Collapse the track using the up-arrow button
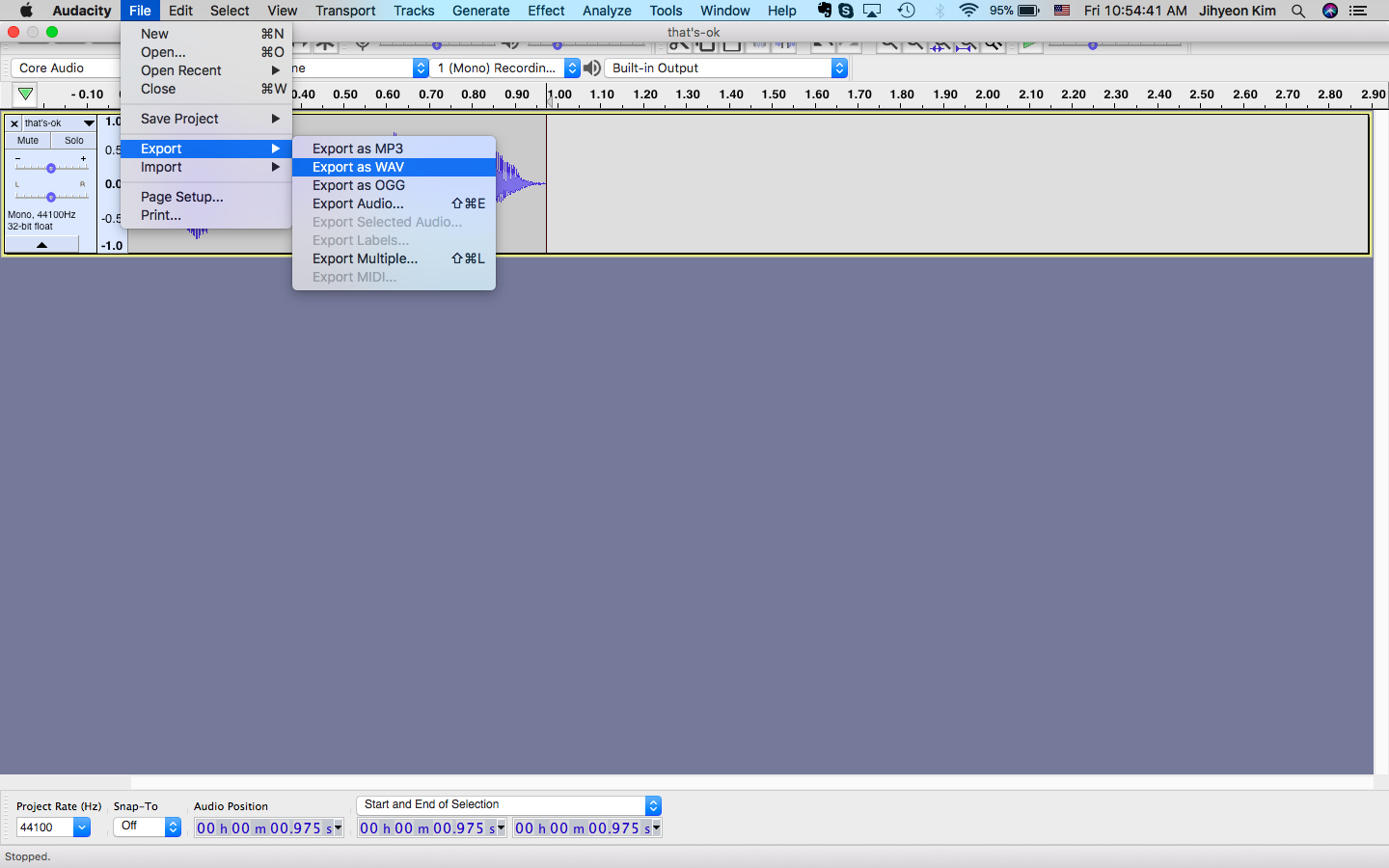 (41, 245)
